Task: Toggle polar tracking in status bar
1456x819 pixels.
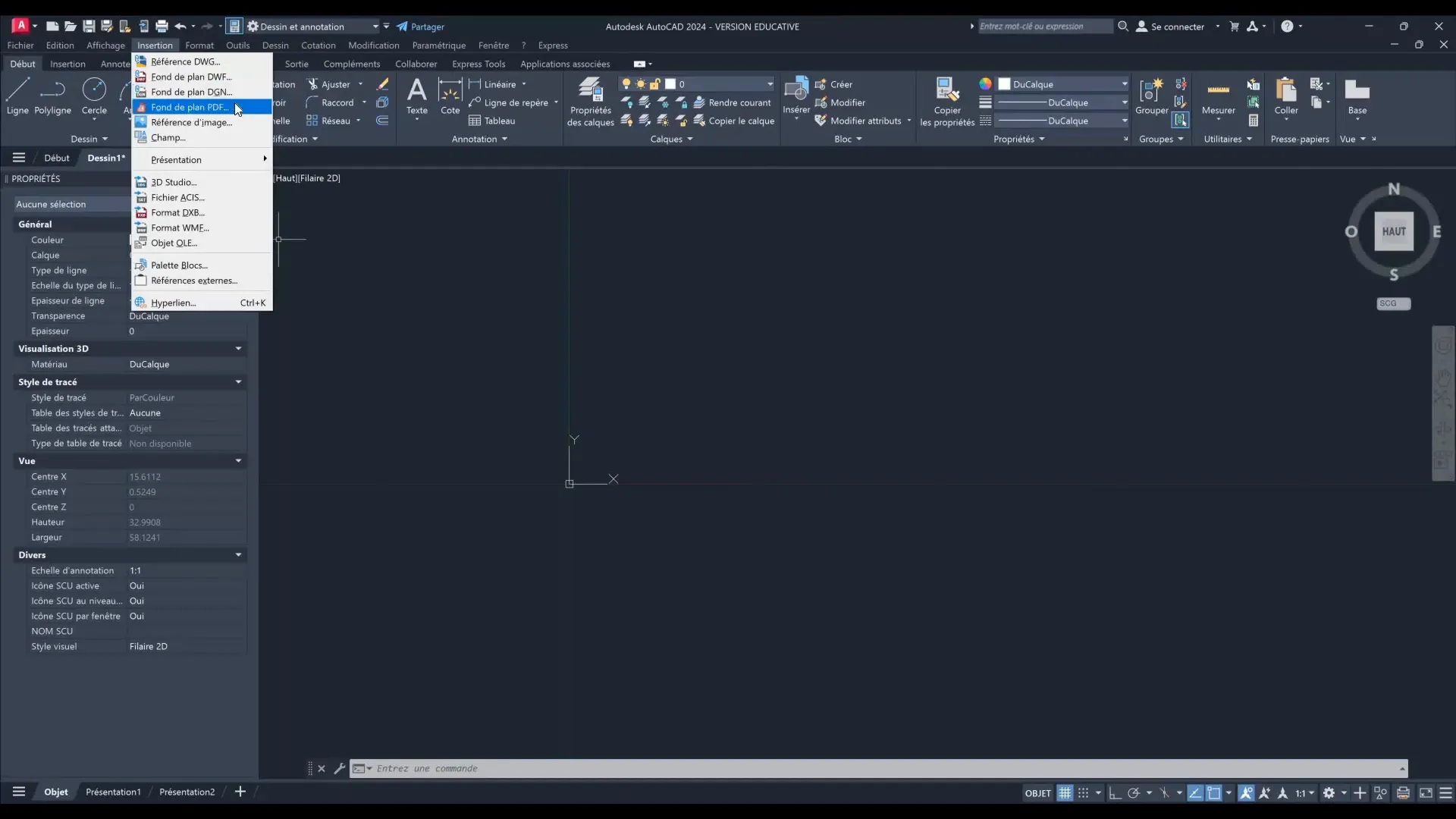Action: 1133,793
